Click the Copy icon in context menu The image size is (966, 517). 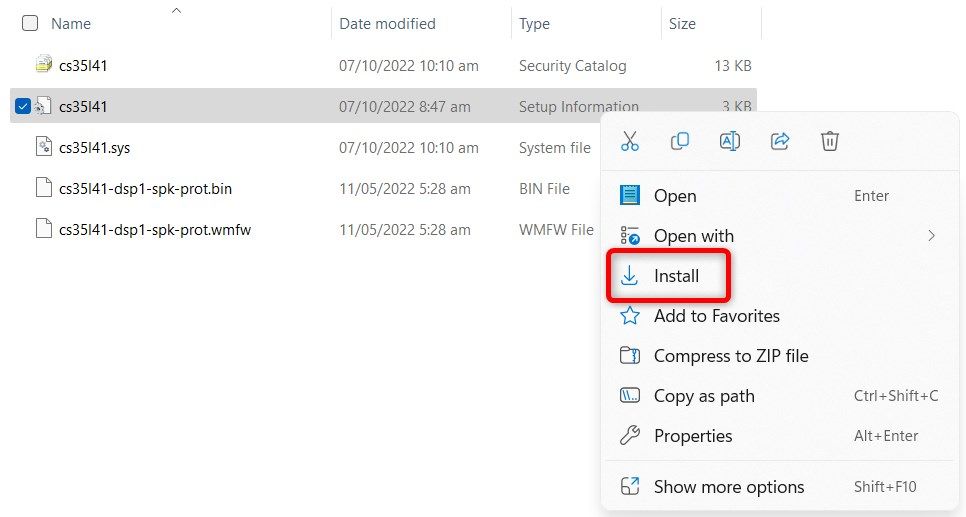click(680, 141)
